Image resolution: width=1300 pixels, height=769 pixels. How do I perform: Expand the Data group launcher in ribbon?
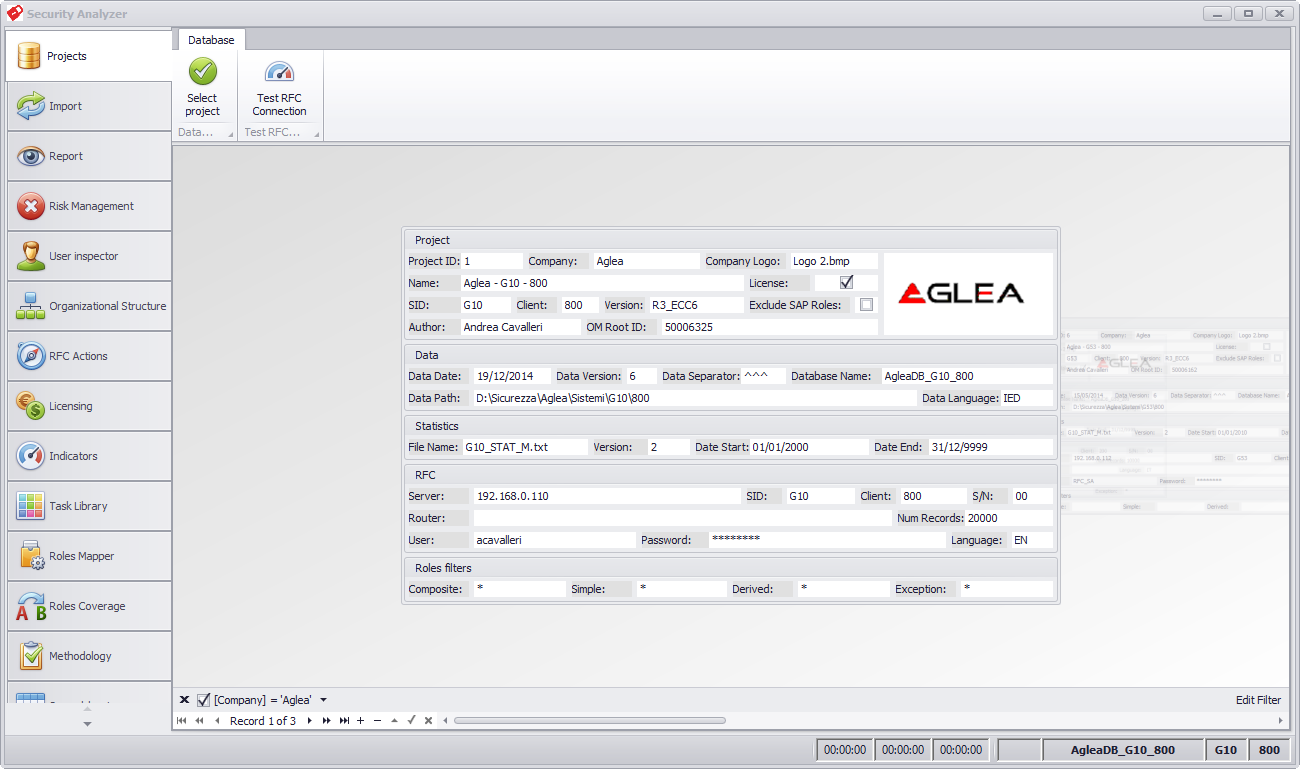[x=230, y=134]
